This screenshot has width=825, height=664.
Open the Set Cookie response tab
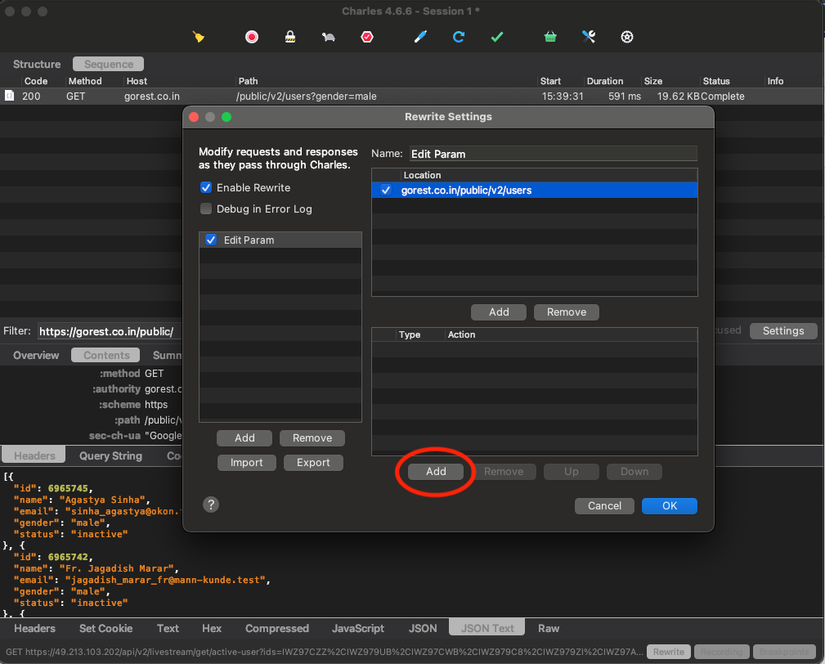coord(106,628)
